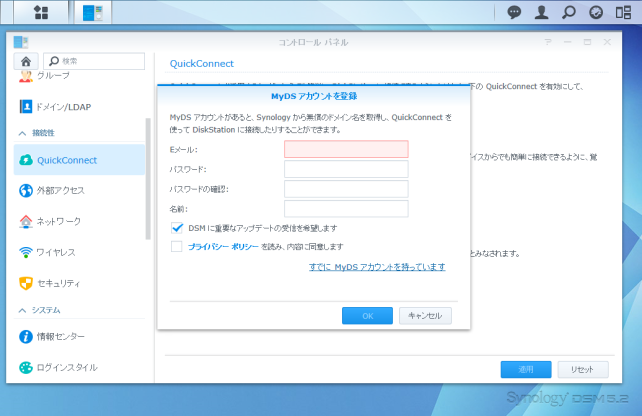Image resolution: width=642 pixels, height=416 pixels.
Task: Open the widgets panel icon
Action: tap(623, 12)
